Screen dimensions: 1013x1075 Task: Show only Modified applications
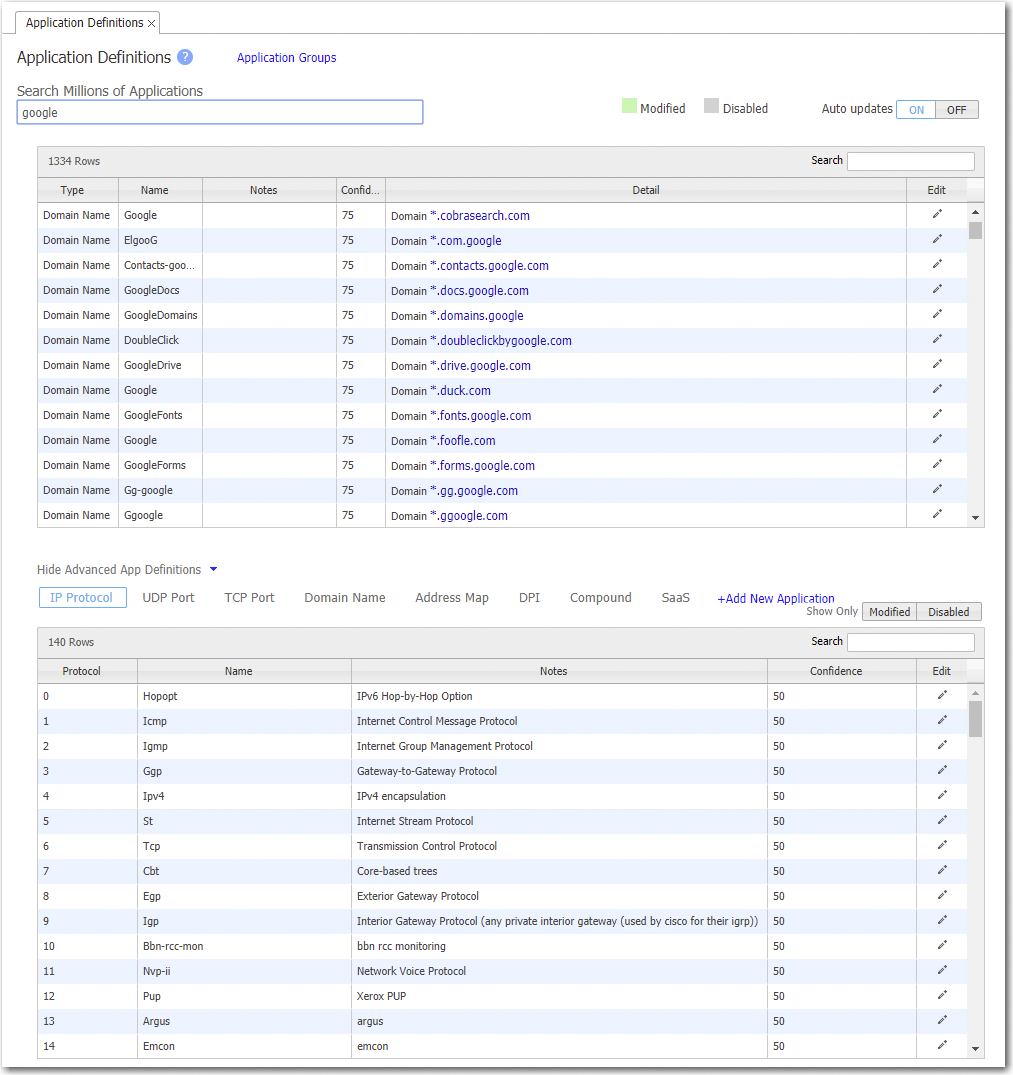(890, 612)
